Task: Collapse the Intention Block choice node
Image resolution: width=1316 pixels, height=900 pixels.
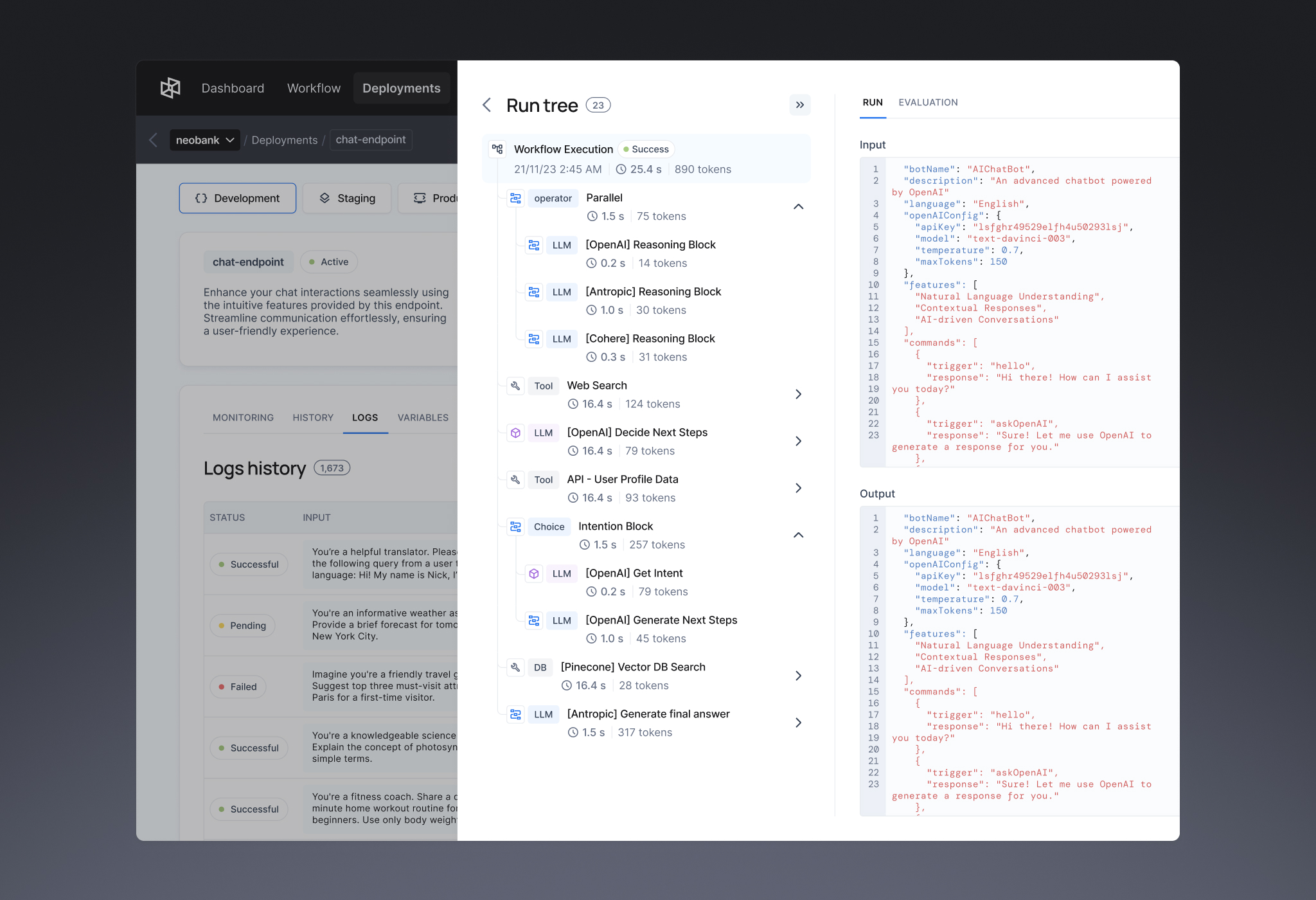Action: click(798, 535)
